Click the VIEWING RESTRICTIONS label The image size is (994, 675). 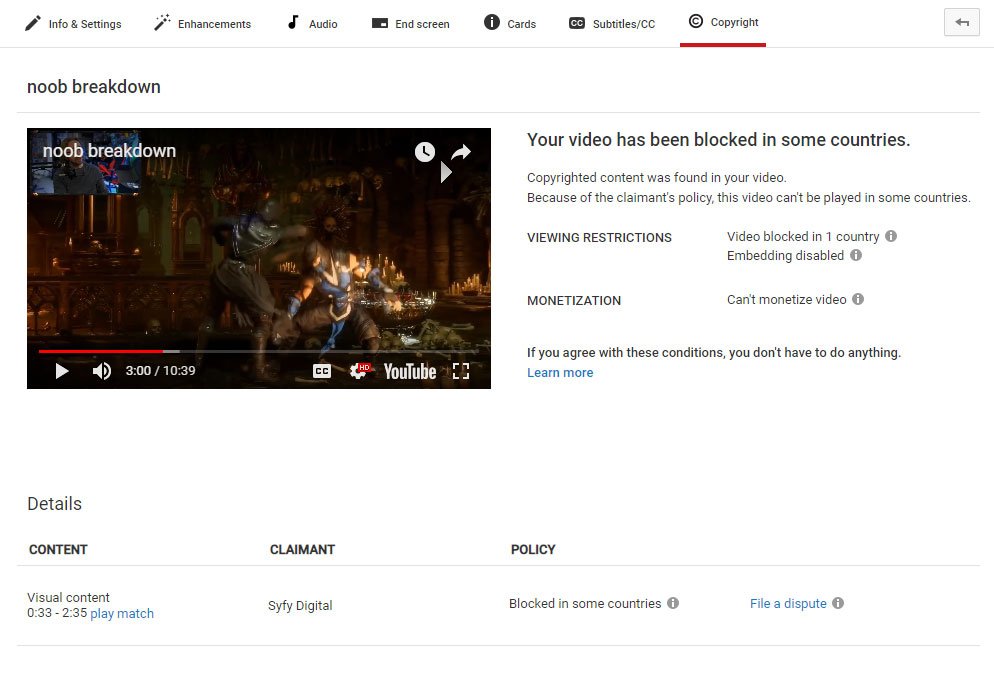[x=599, y=238]
